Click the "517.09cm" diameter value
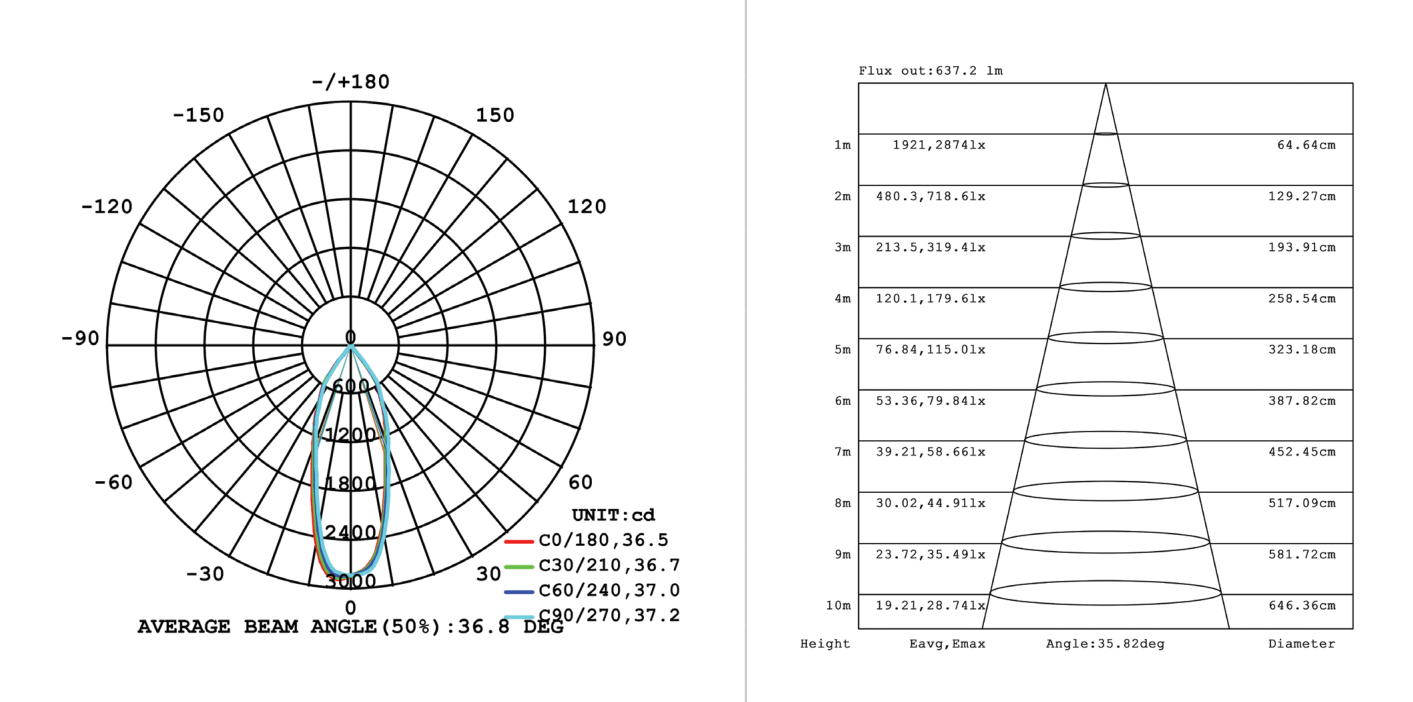 [1302, 503]
